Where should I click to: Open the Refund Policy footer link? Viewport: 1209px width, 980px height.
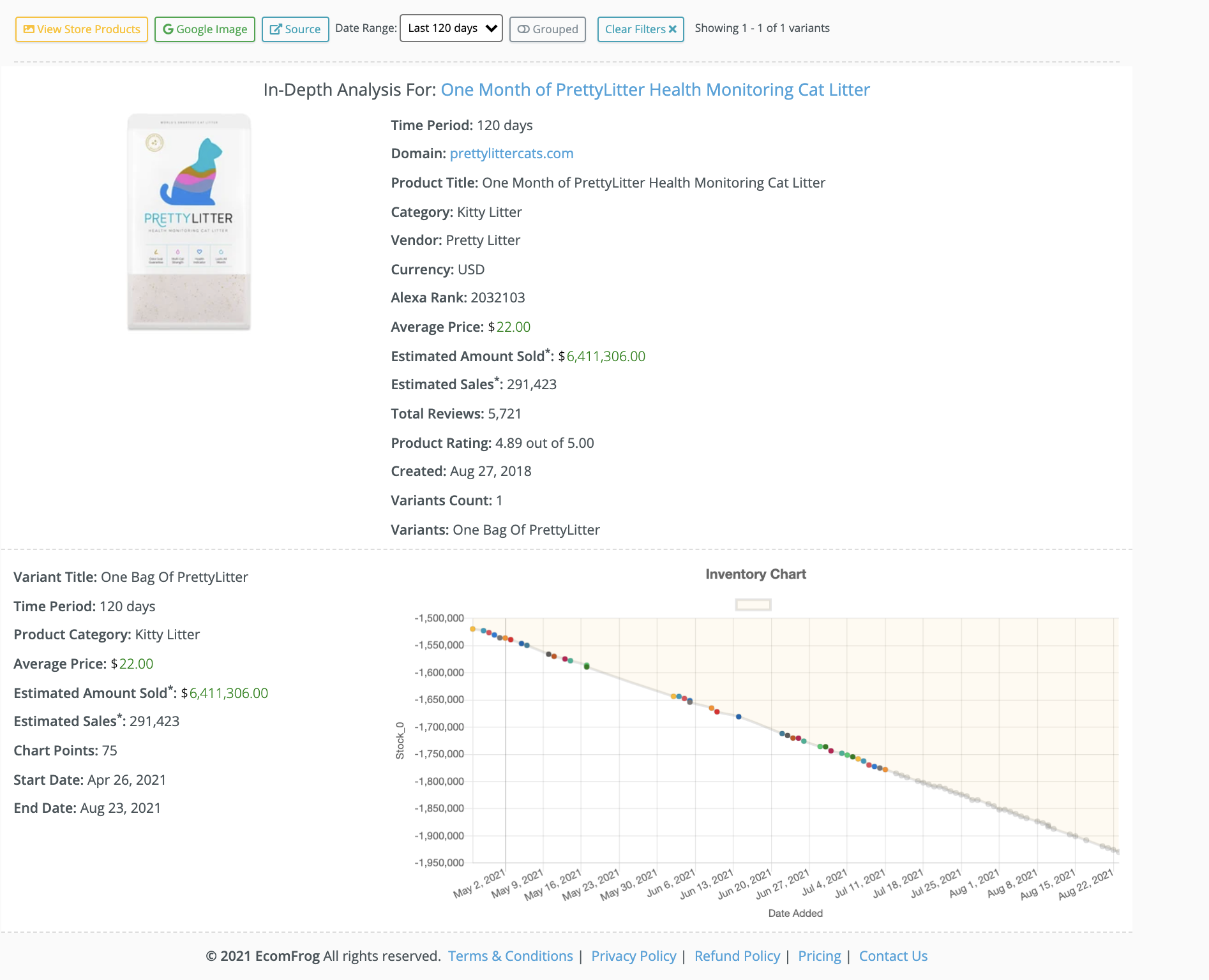click(737, 956)
